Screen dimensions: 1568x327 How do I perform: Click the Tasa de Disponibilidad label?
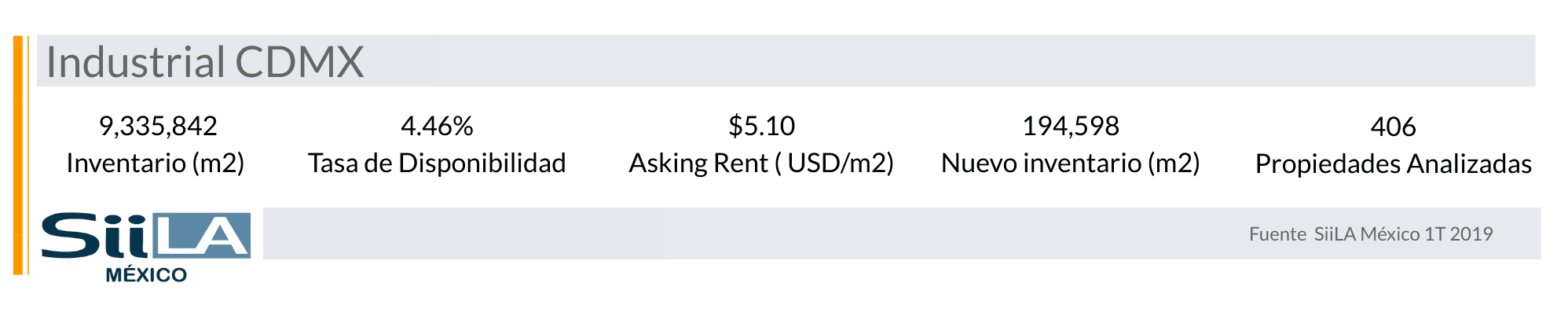437,163
